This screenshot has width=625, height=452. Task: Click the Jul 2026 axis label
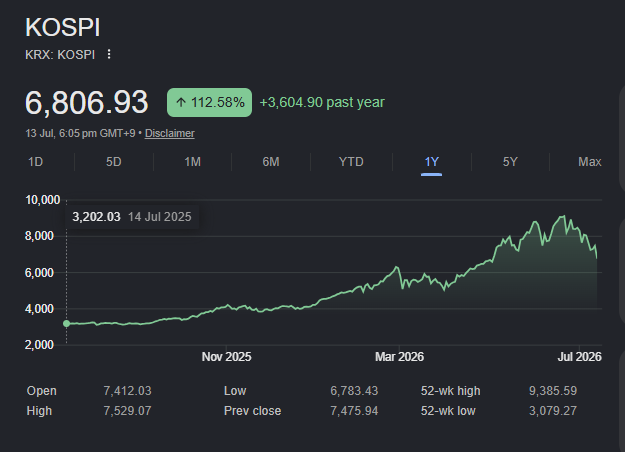[579, 357]
